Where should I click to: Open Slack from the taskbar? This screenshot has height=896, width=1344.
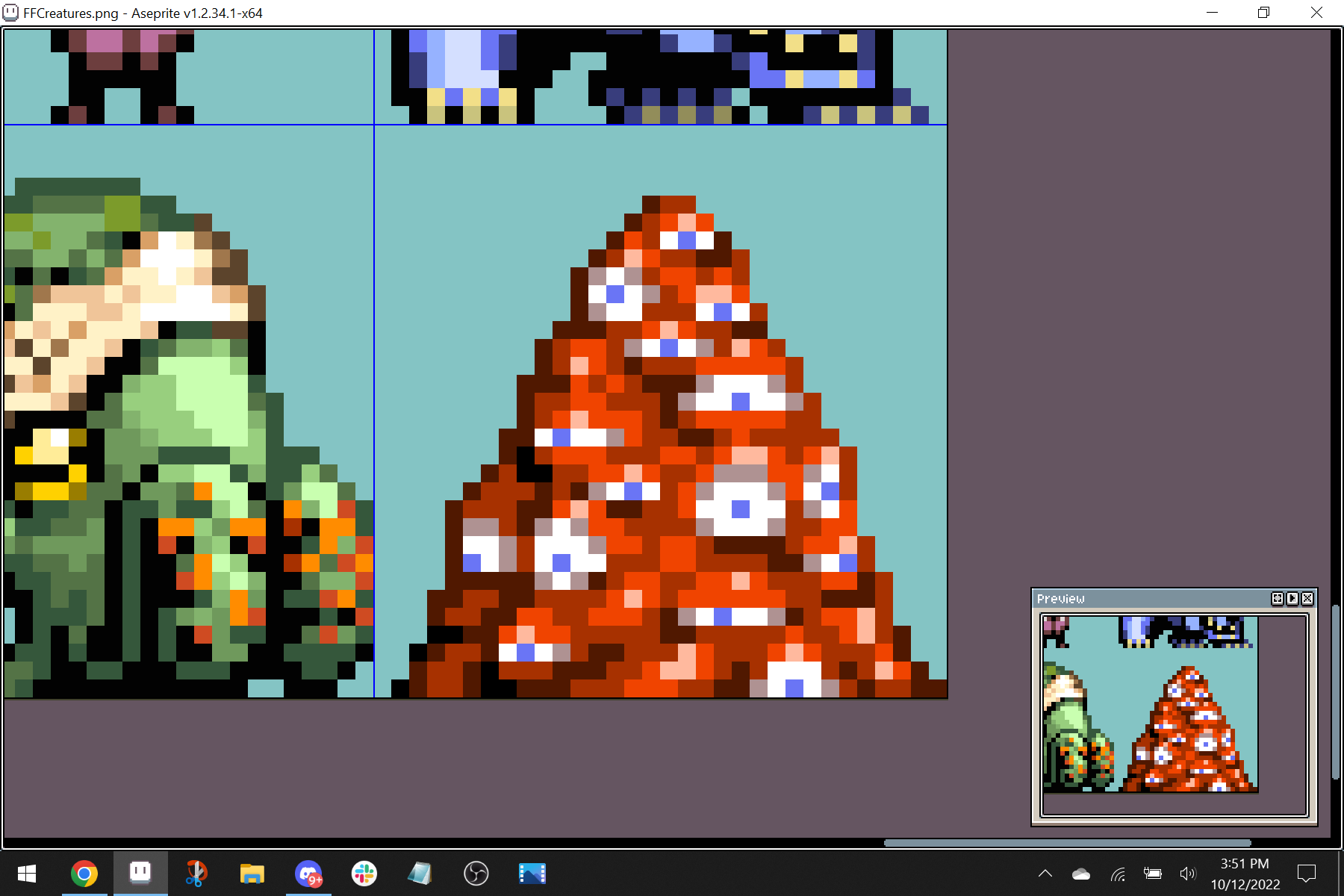point(364,874)
